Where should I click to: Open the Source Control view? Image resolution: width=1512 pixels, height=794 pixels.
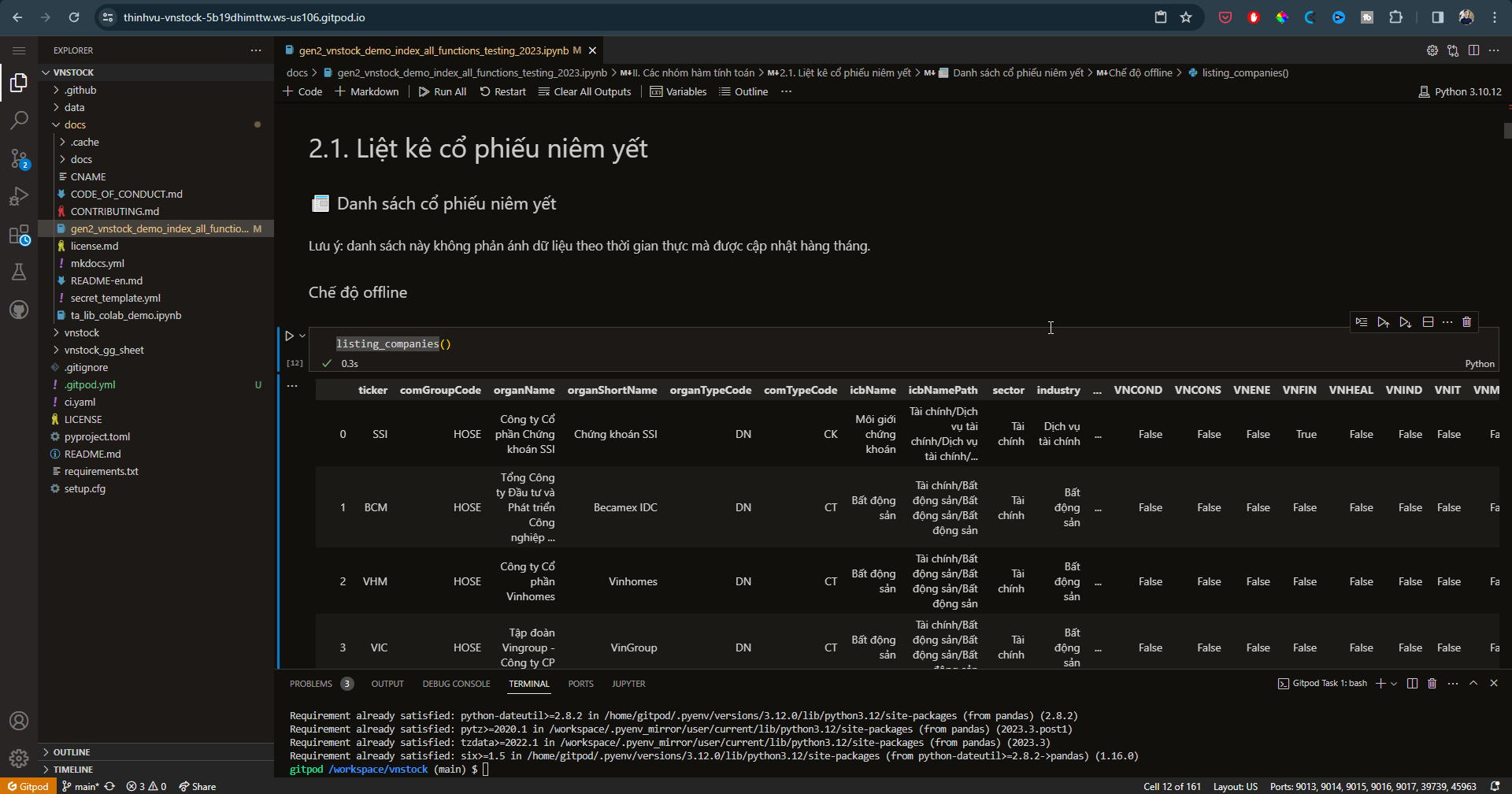[x=19, y=158]
